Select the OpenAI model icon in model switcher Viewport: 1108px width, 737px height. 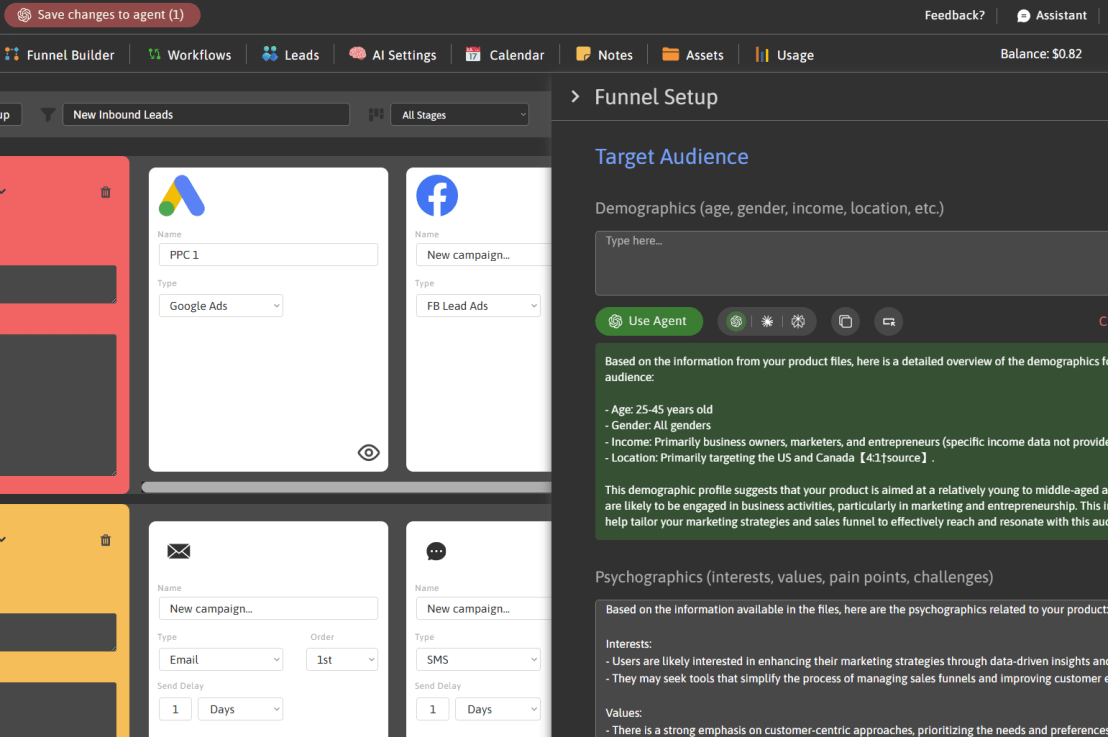pyautogui.click(x=737, y=321)
